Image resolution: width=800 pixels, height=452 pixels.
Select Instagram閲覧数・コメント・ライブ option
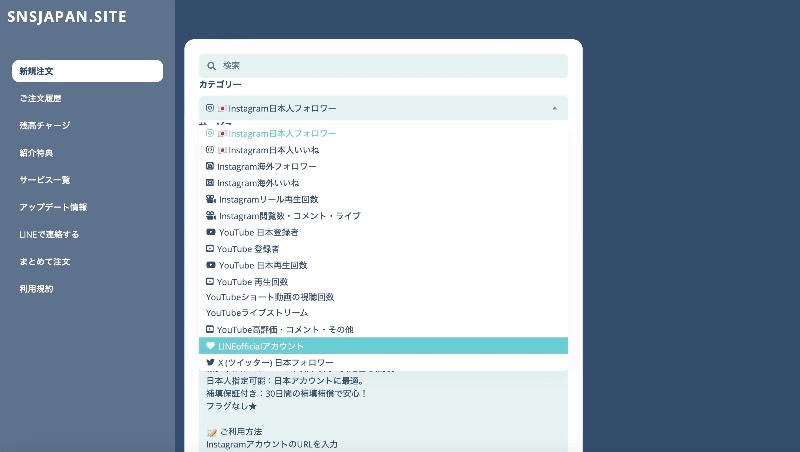click(x=383, y=216)
